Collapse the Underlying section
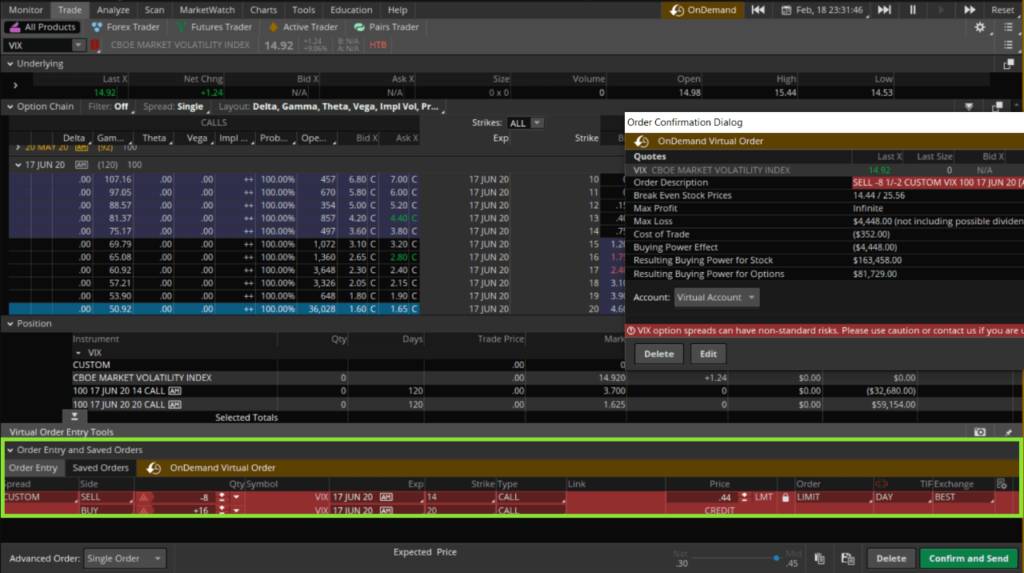1024x573 pixels. tap(10, 64)
